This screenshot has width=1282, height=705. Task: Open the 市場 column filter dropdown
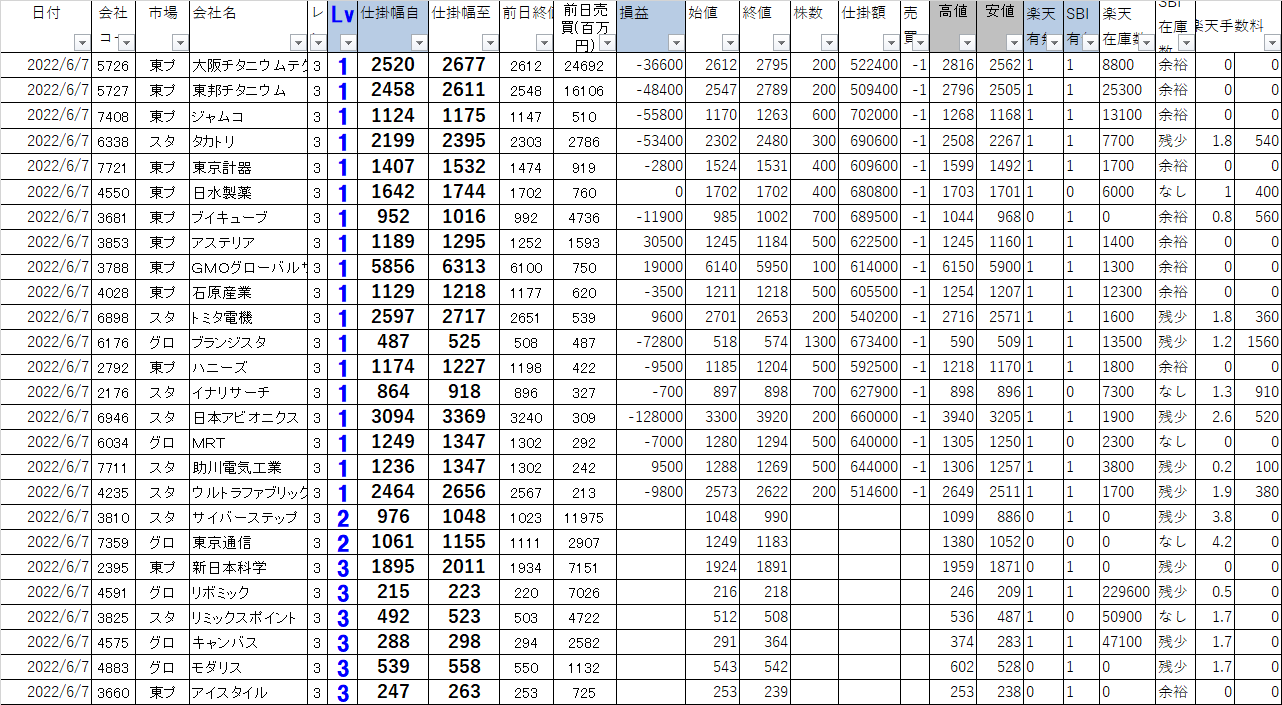(179, 43)
